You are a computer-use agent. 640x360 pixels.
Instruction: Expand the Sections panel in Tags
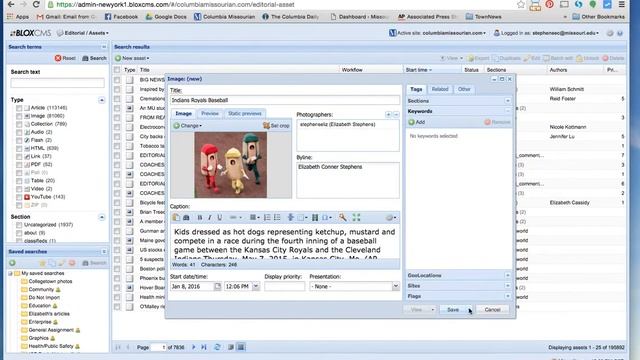(507, 101)
